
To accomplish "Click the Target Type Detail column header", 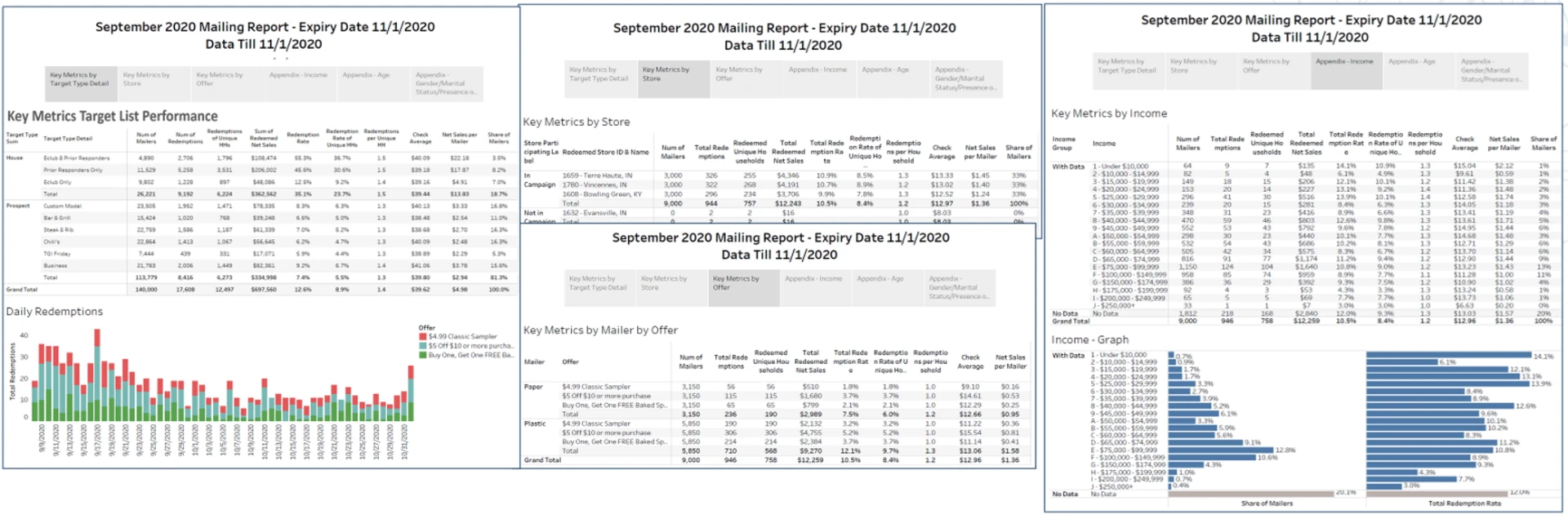I will click(68, 139).
